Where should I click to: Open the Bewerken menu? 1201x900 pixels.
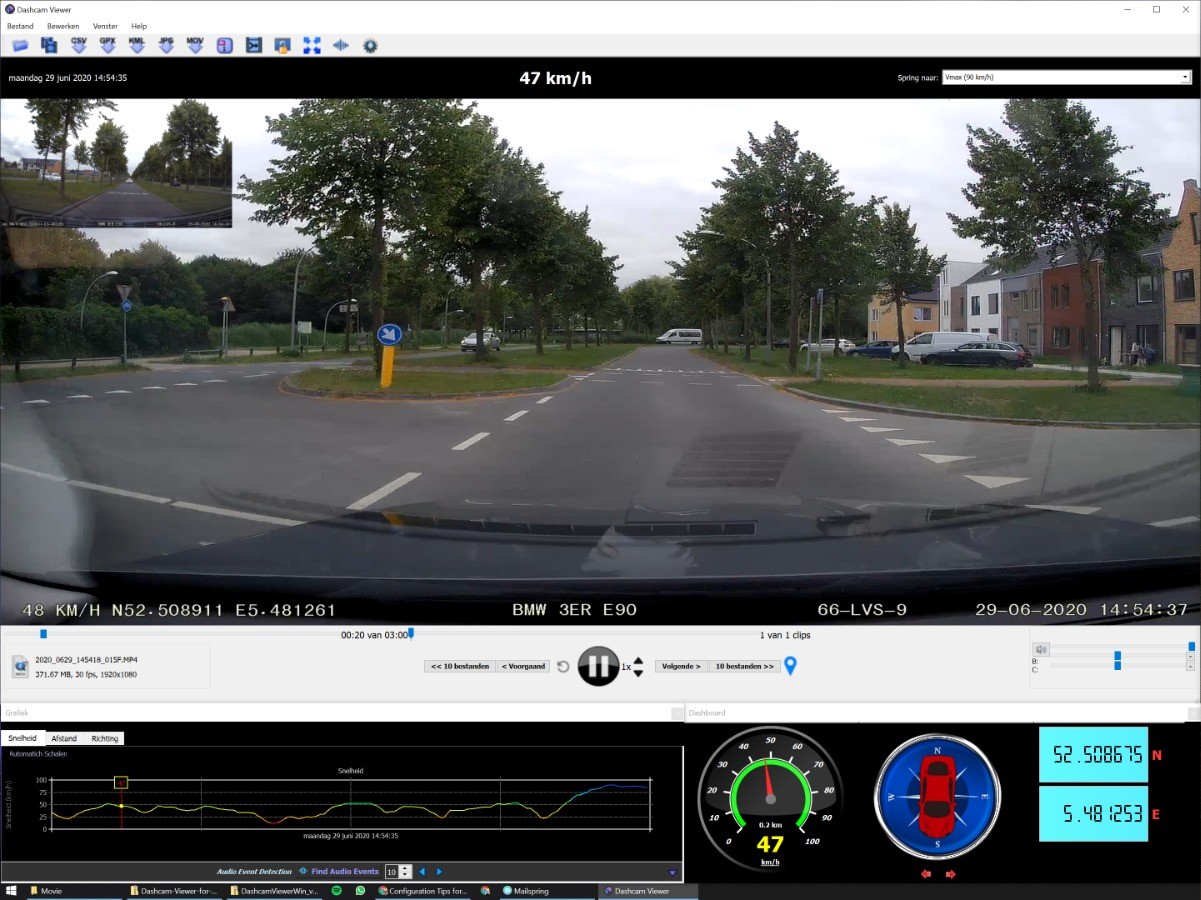63,26
